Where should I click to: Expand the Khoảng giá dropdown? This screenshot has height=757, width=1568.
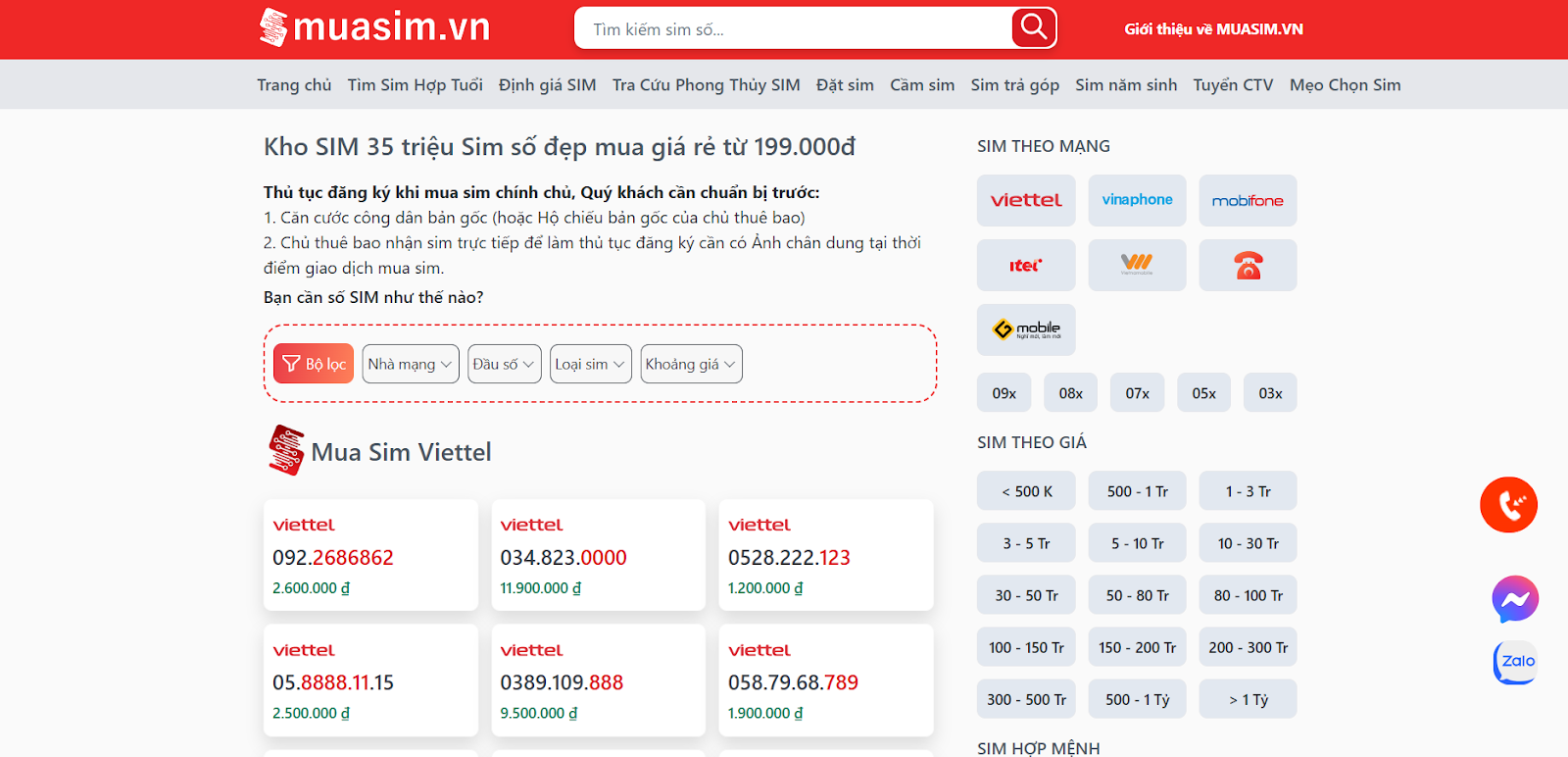pyautogui.click(x=691, y=364)
